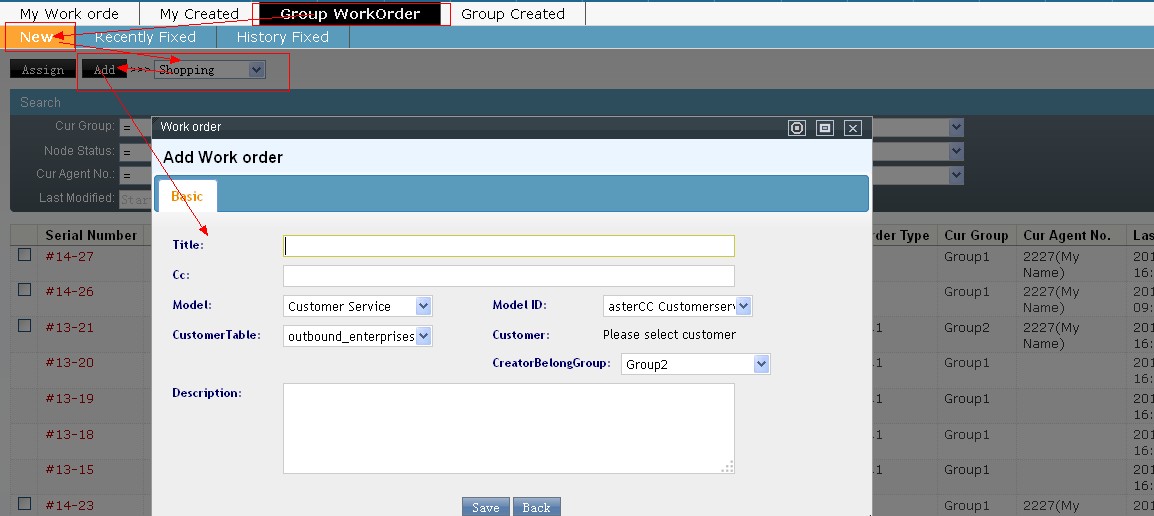
Task: Expand the Model ID dropdown
Action: [677, 306]
